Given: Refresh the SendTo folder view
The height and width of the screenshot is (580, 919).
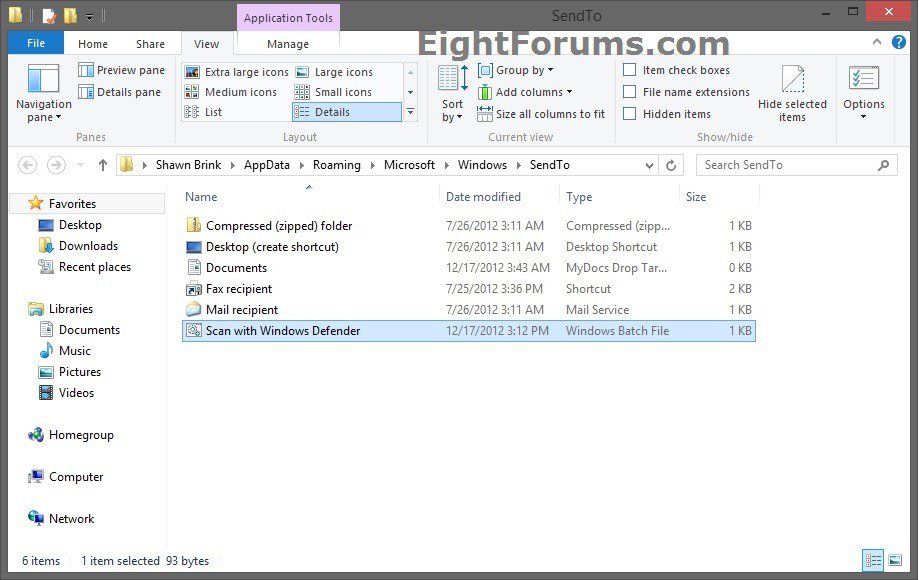Looking at the screenshot, I should click(x=671, y=165).
